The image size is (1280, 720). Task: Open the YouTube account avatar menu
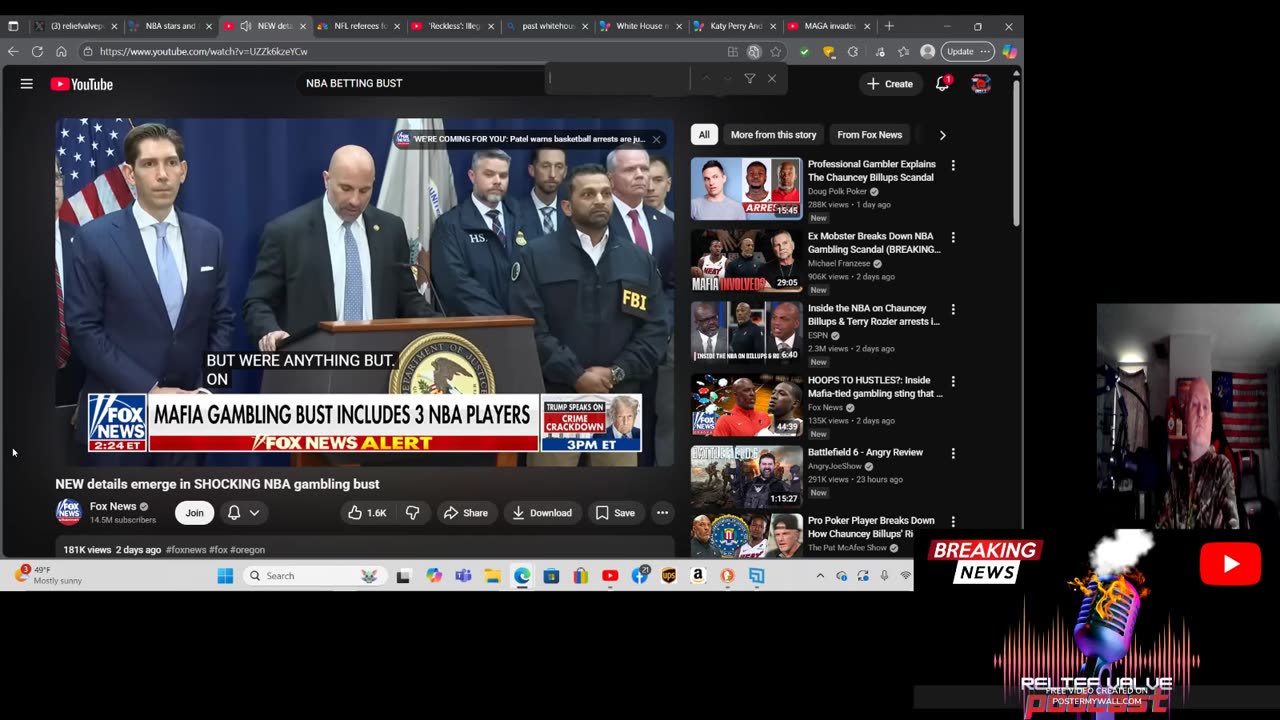981,84
